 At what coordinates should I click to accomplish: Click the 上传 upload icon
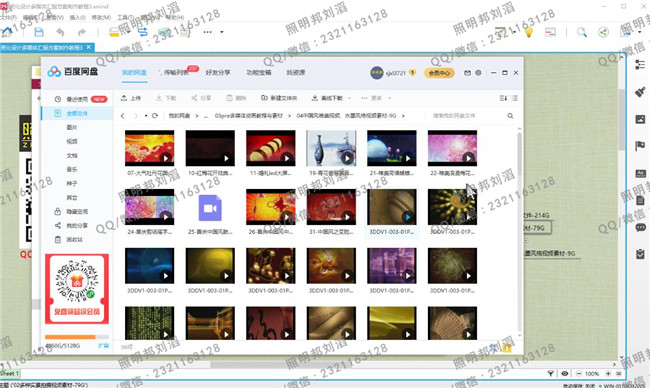tap(124, 98)
